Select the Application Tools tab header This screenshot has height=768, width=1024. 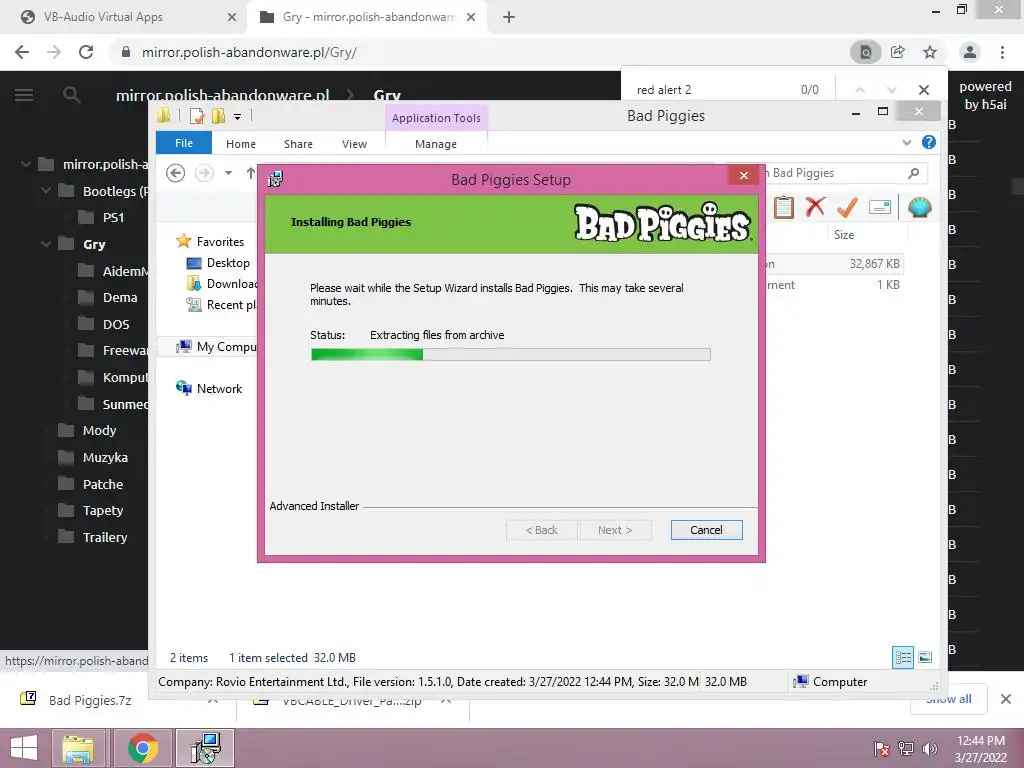pyautogui.click(x=436, y=118)
